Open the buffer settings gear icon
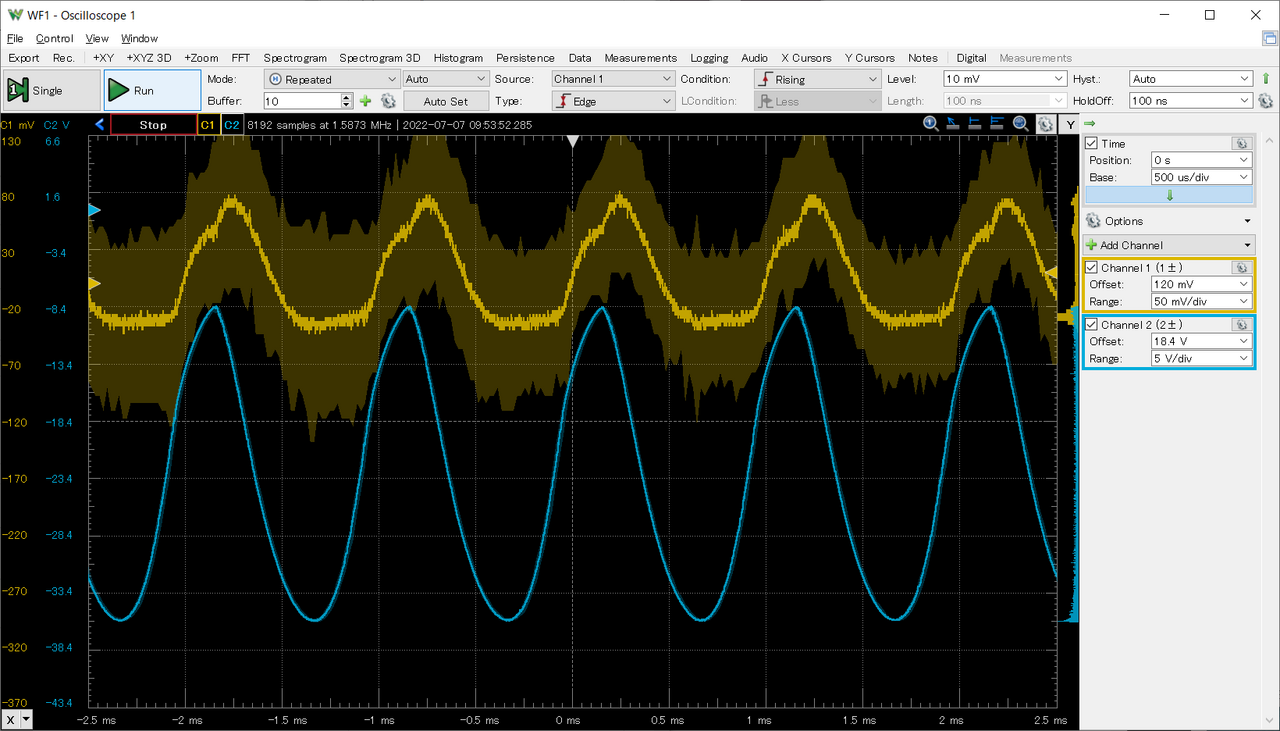1280x731 pixels. click(388, 101)
